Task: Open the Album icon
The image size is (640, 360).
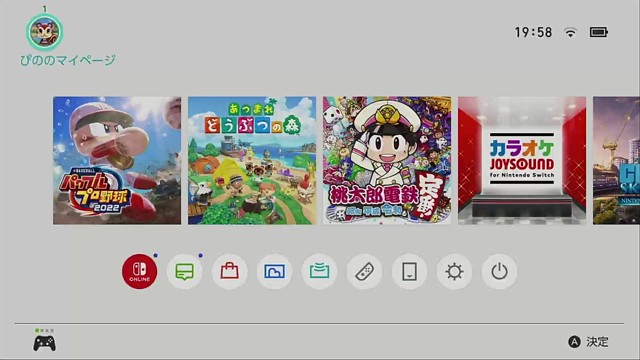Action: point(274,271)
